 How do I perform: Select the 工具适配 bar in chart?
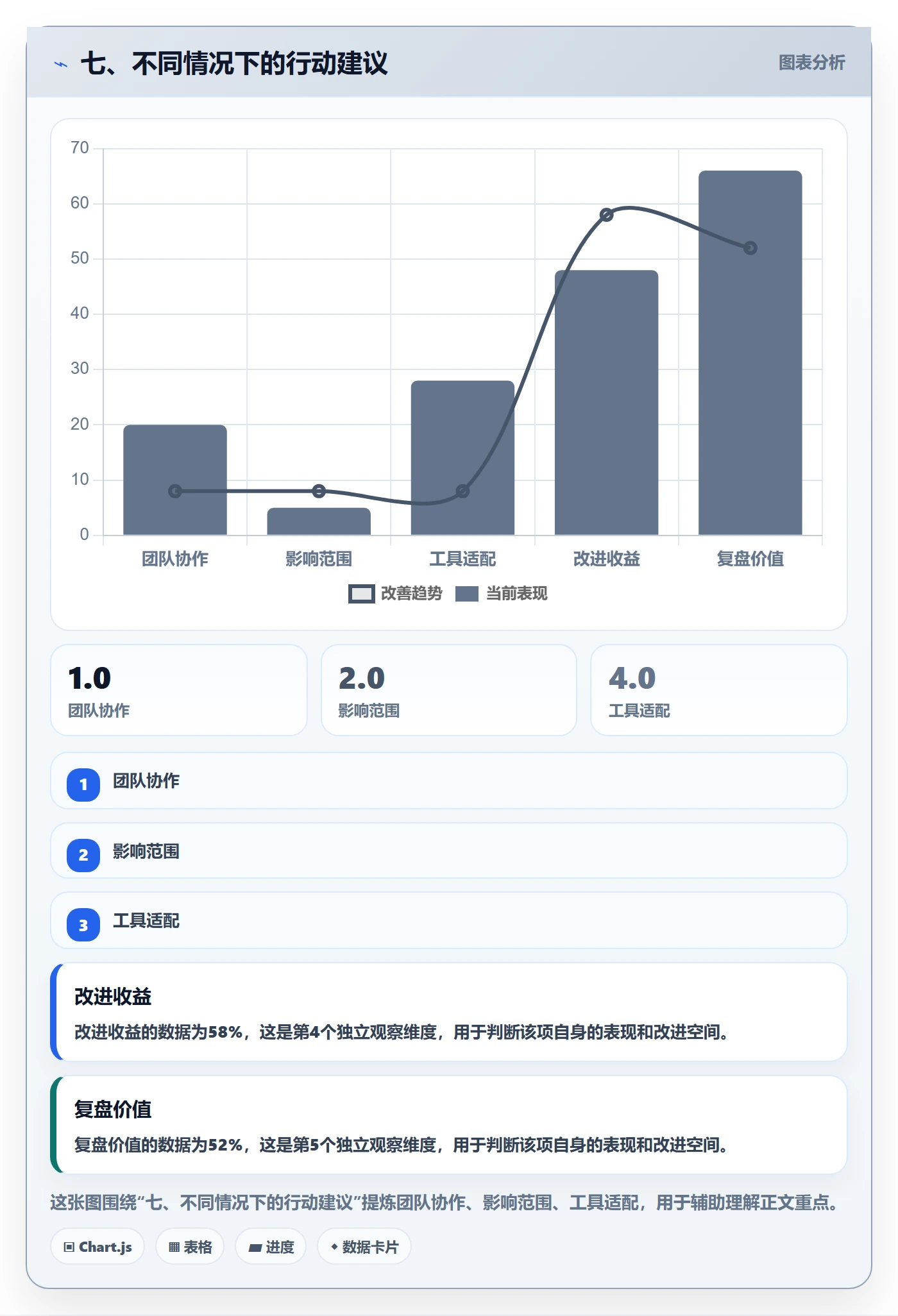(462, 458)
